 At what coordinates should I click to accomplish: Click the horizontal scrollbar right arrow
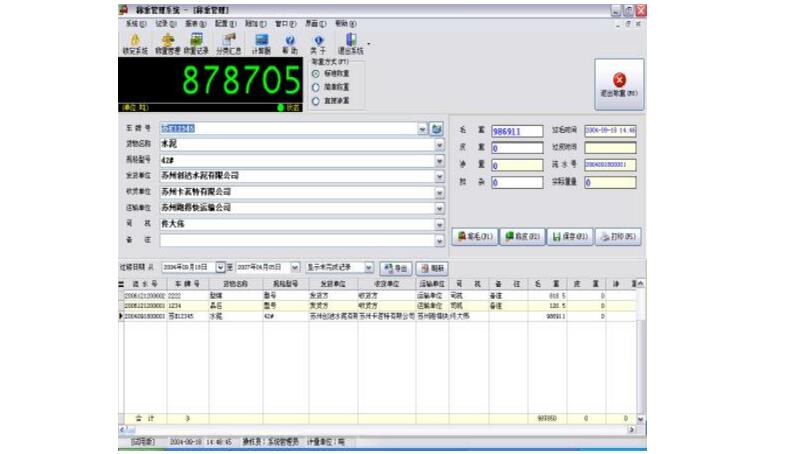pyautogui.click(x=631, y=430)
